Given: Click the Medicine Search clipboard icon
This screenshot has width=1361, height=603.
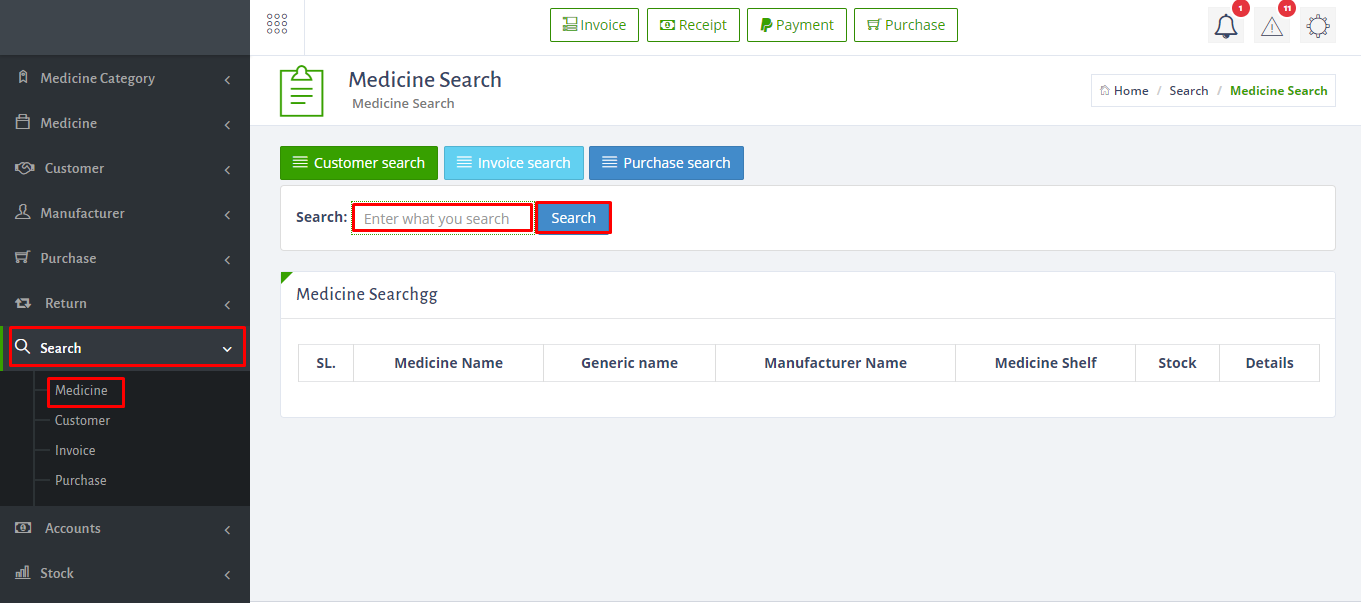Looking at the screenshot, I should point(301,91).
